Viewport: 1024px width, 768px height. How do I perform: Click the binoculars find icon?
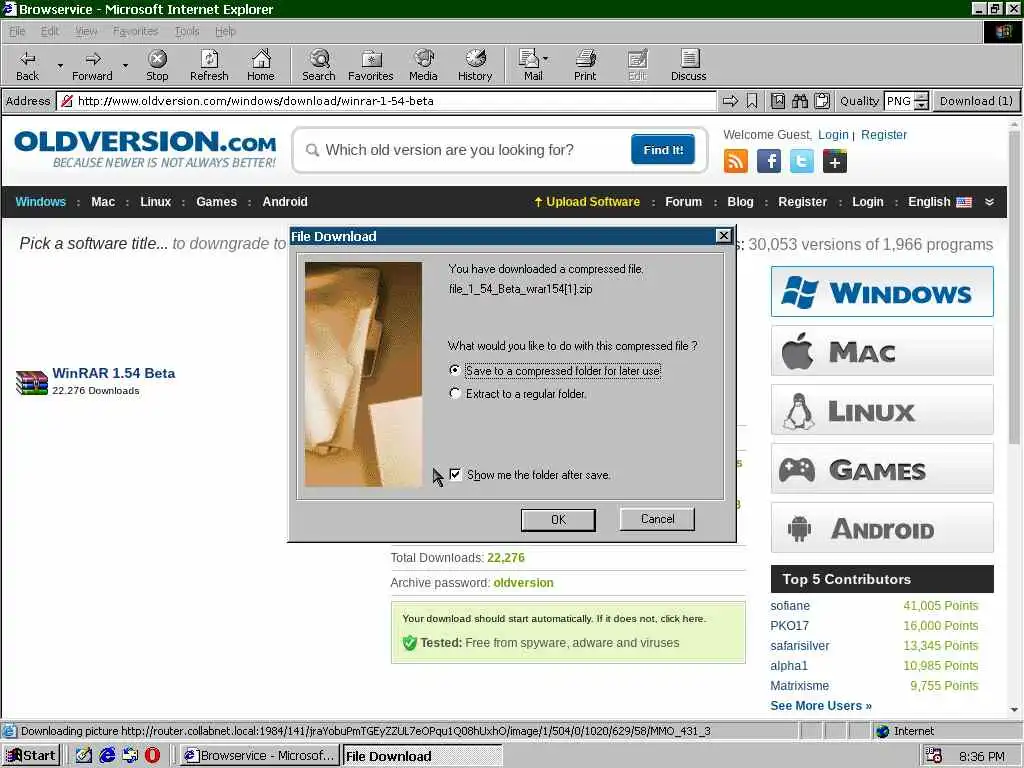click(x=799, y=101)
